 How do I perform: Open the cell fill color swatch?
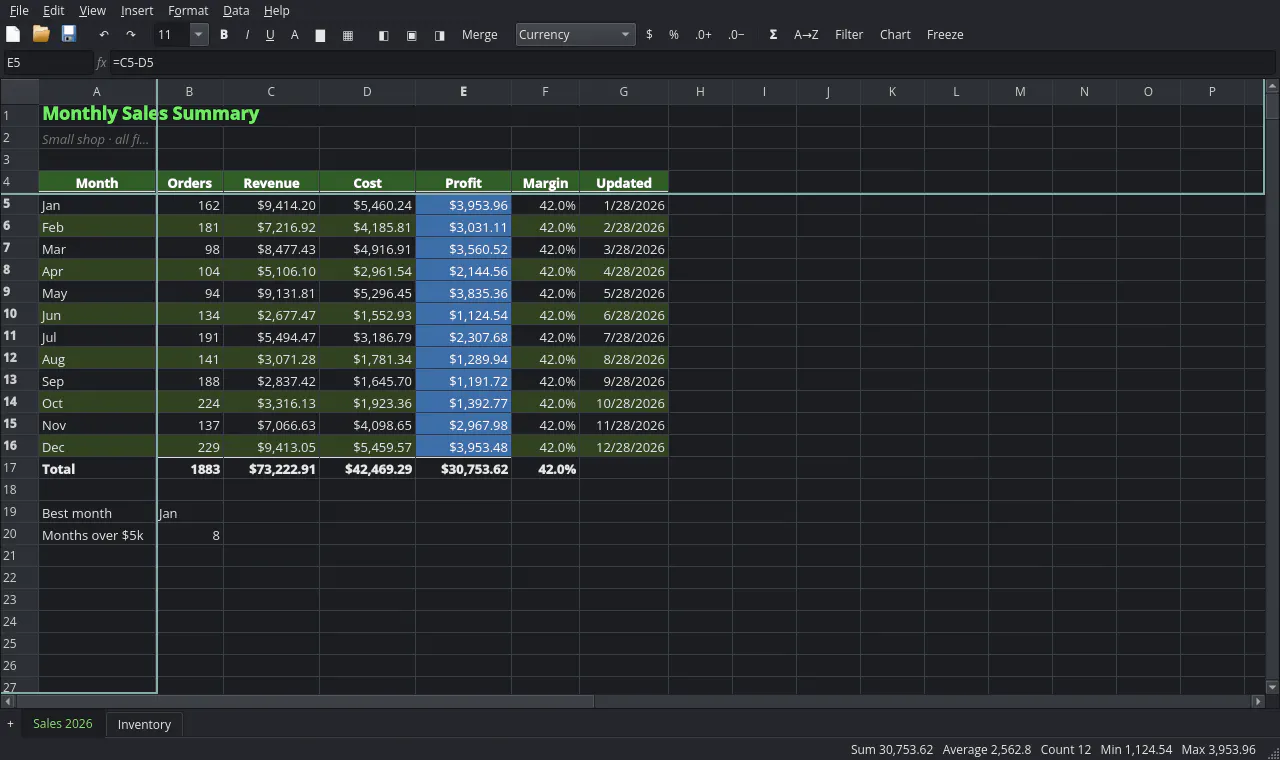[x=320, y=34]
